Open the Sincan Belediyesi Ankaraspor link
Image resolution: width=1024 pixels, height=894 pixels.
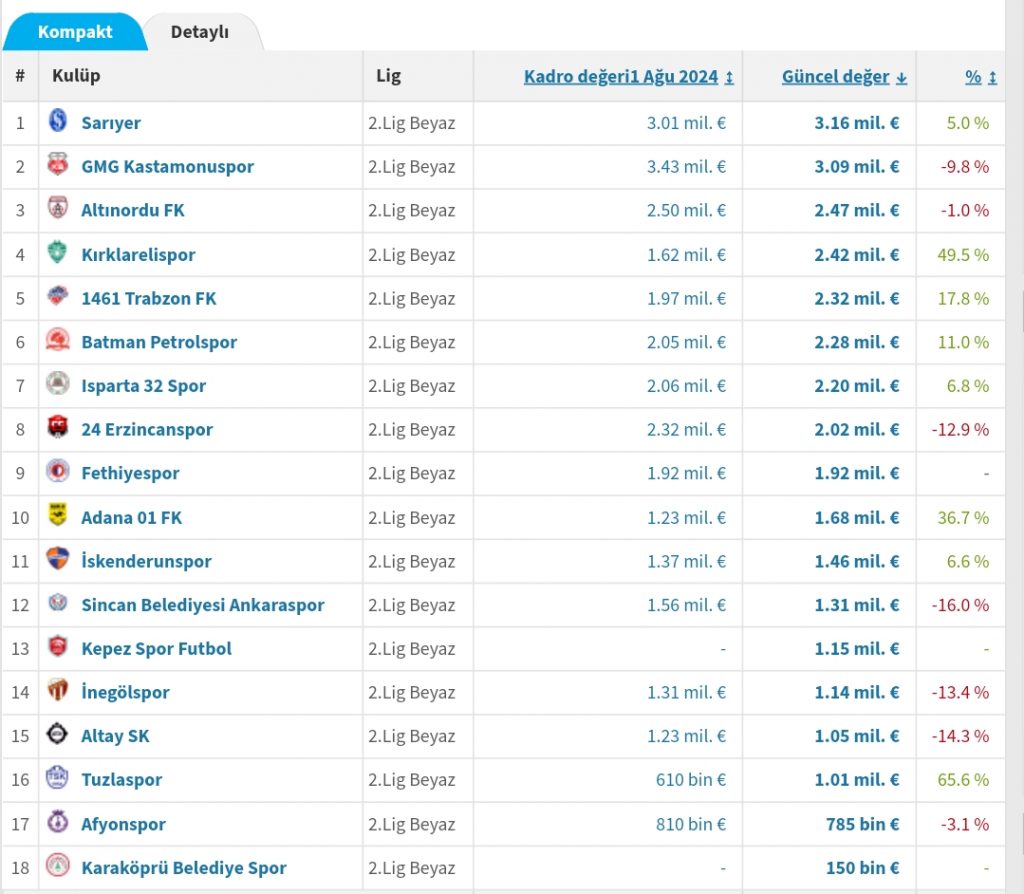tap(202, 605)
